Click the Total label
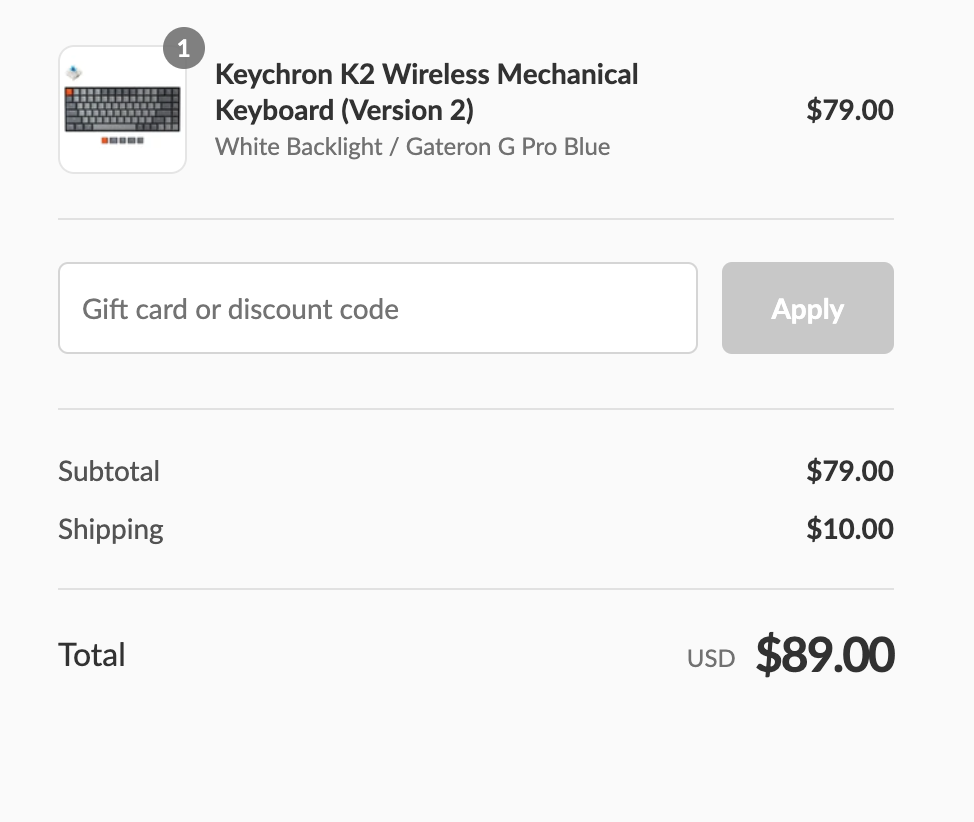 [x=92, y=655]
